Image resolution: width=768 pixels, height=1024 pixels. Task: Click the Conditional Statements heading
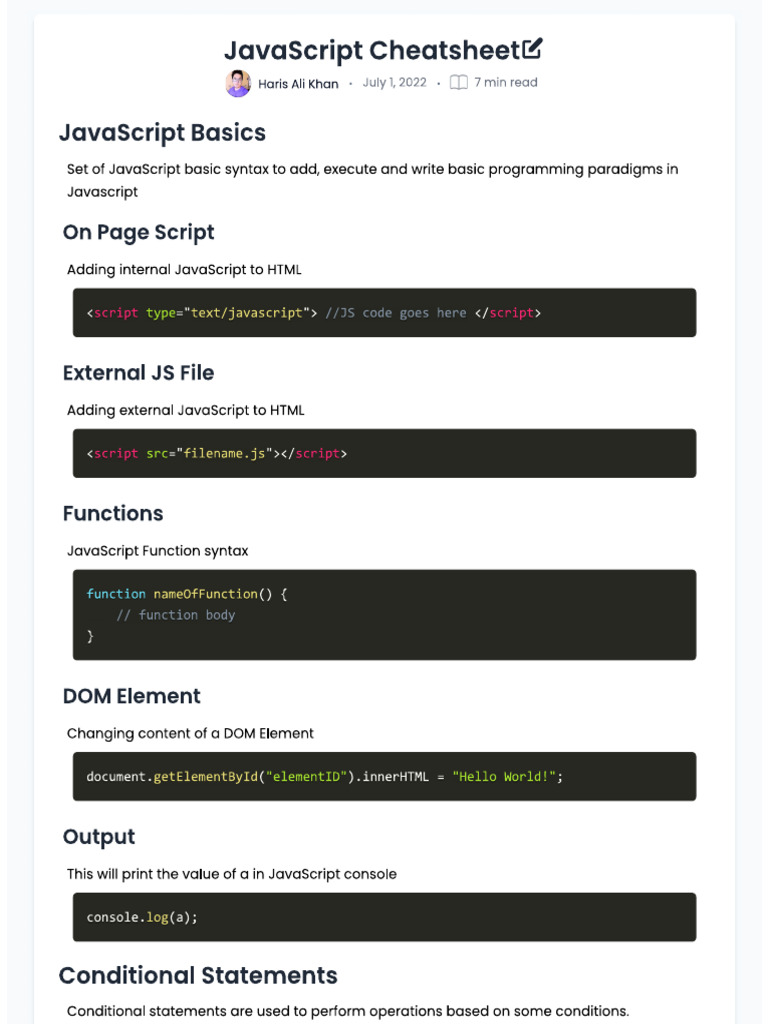coord(198,976)
